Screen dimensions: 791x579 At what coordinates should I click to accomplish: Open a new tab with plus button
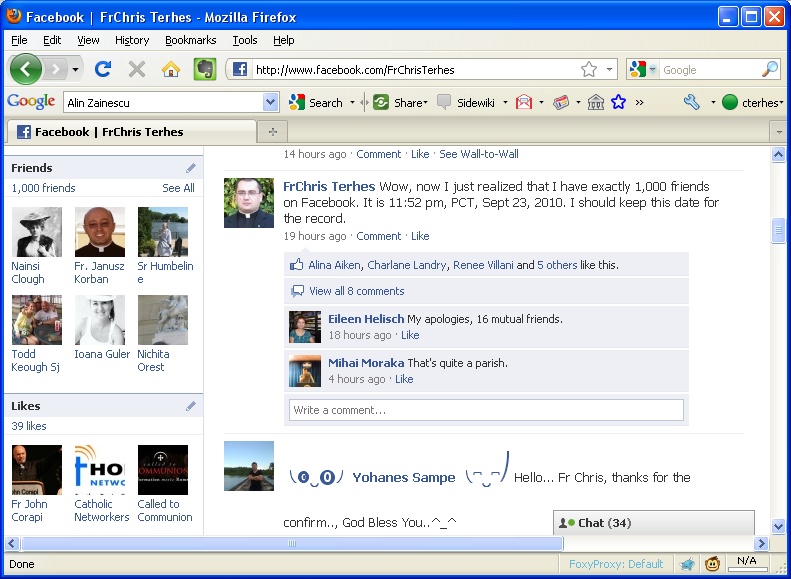[273, 132]
